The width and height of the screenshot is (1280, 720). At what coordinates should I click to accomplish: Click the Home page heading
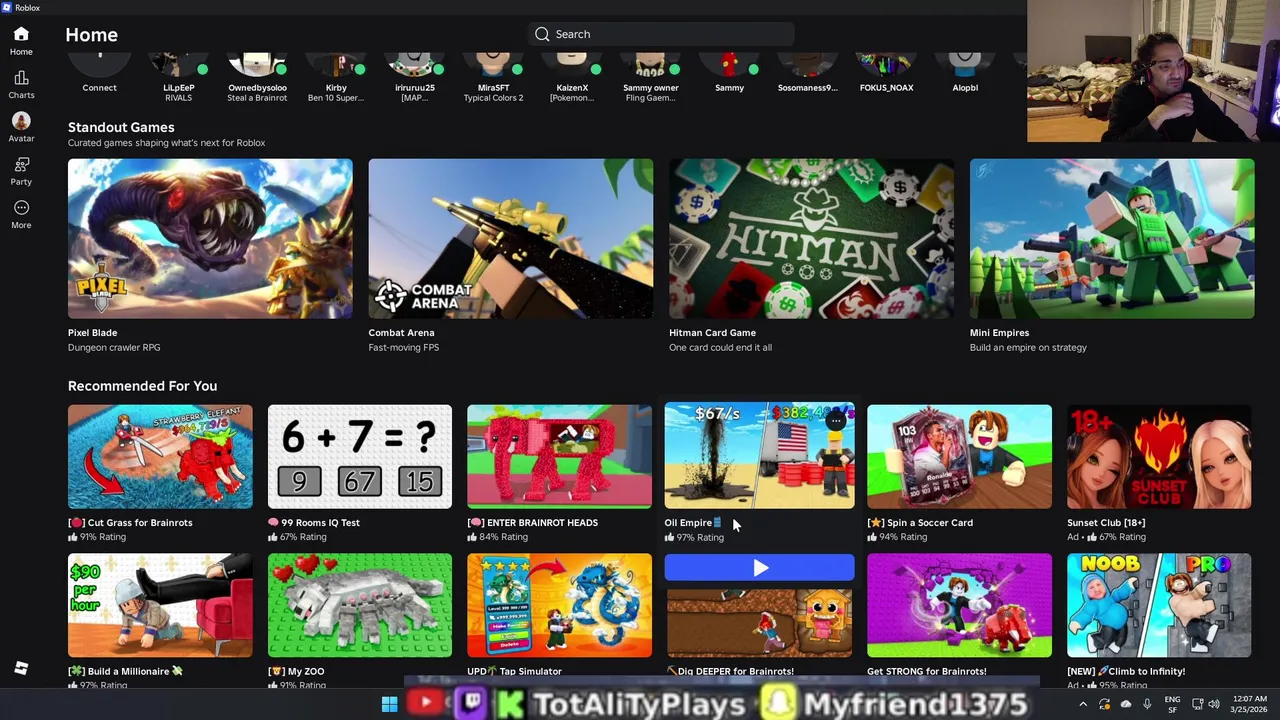(91, 35)
